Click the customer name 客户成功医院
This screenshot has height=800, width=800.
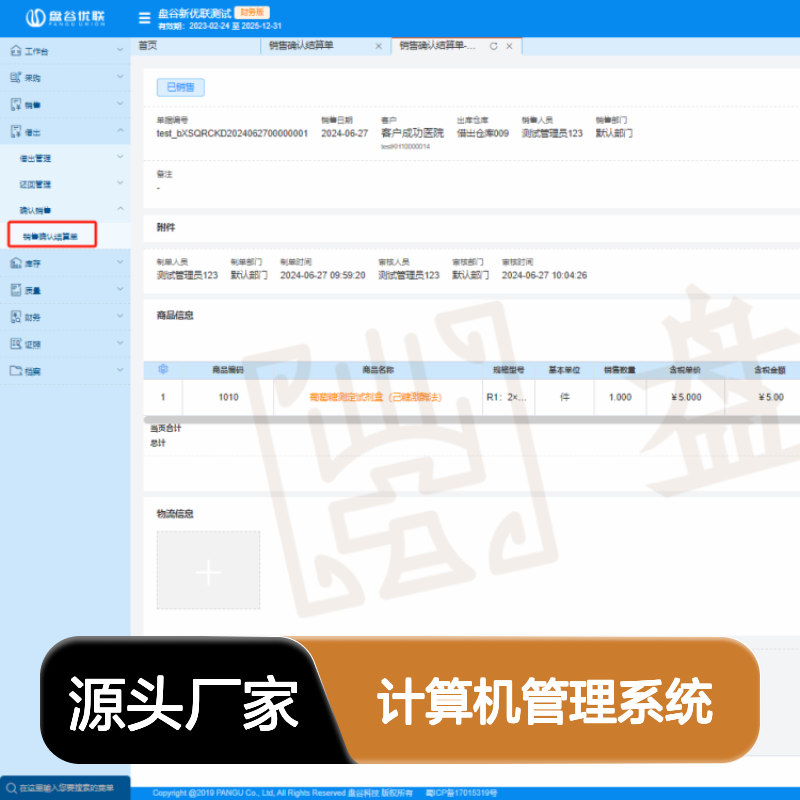412,133
